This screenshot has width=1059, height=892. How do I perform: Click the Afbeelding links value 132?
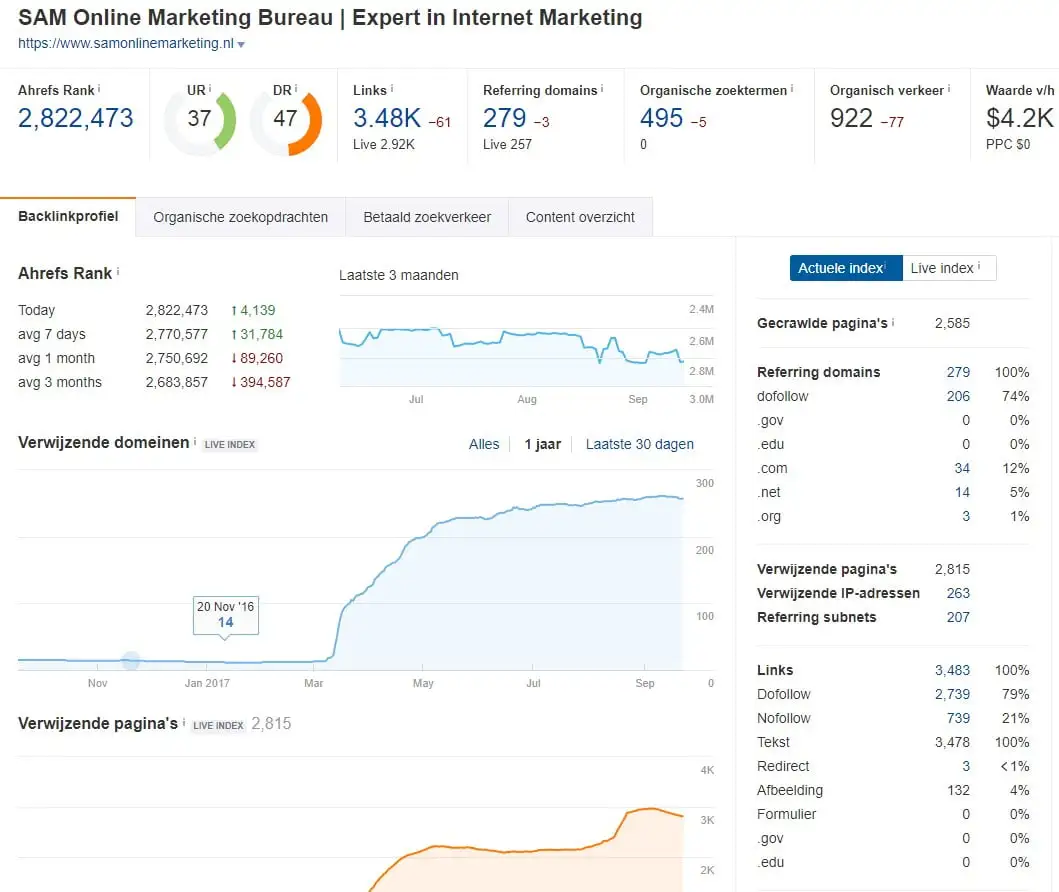click(958, 790)
